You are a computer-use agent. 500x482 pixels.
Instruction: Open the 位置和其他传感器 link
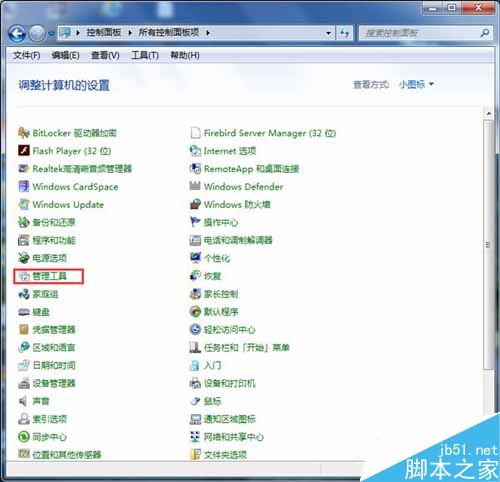coord(67,455)
